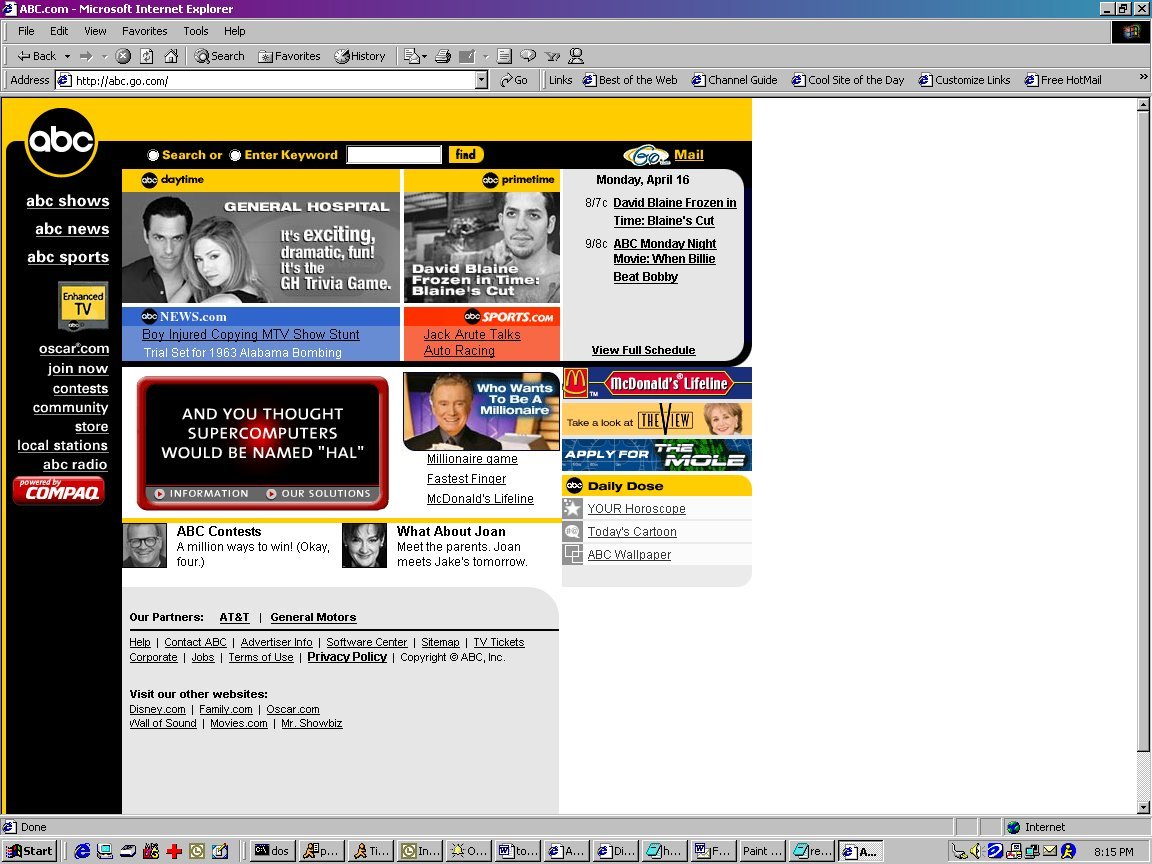This screenshot has width=1152, height=864.
Task: Open the History toolbar button
Action: (x=360, y=56)
